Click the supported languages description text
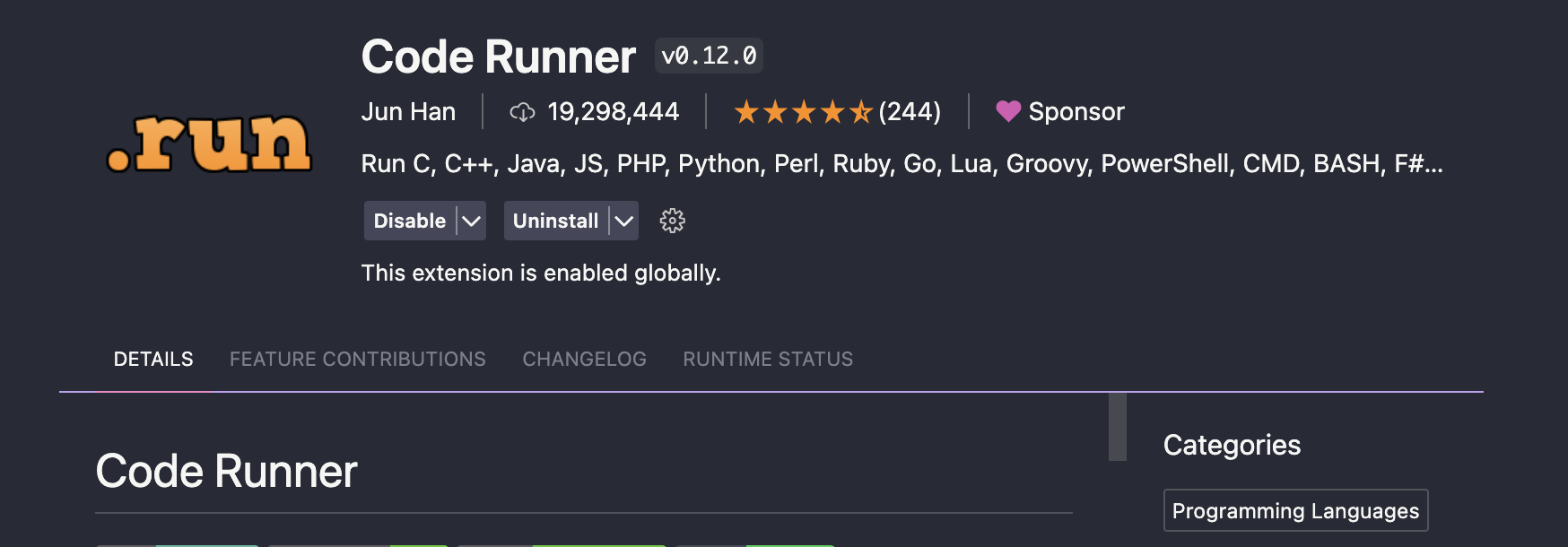The width and height of the screenshot is (1568, 547). (x=902, y=163)
